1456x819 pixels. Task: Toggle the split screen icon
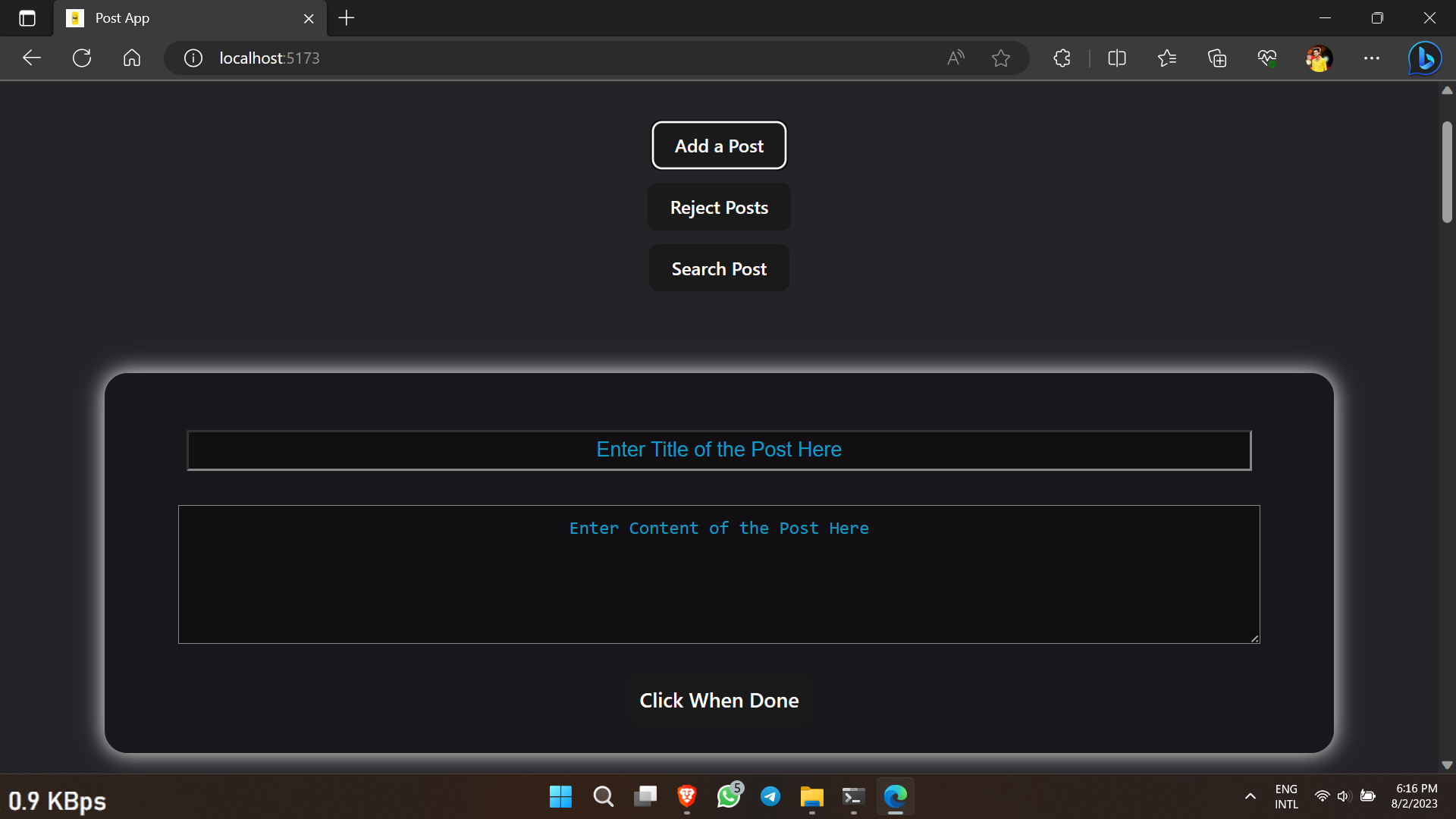pyautogui.click(x=1116, y=58)
